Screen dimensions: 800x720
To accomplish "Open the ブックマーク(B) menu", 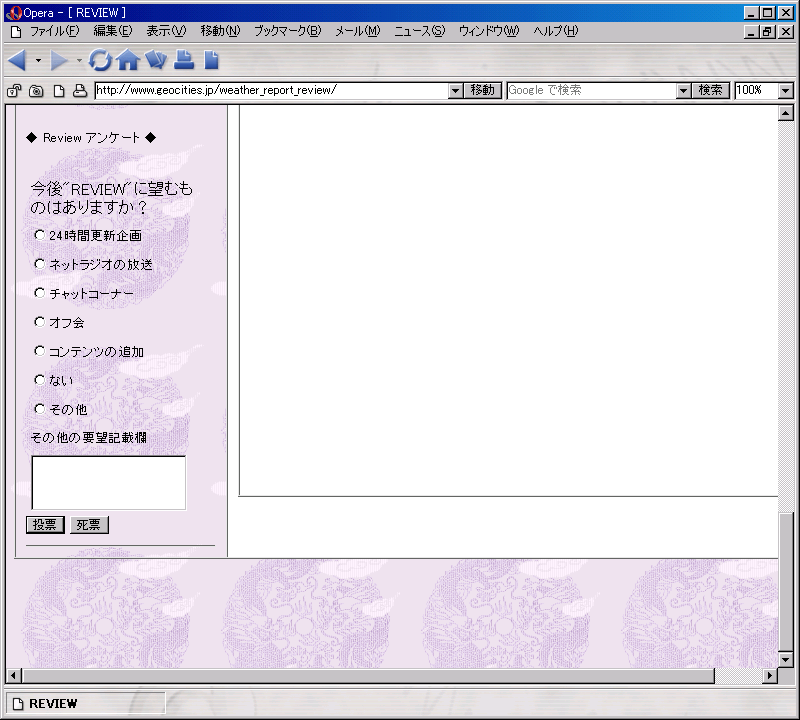I will tap(288, 31).
